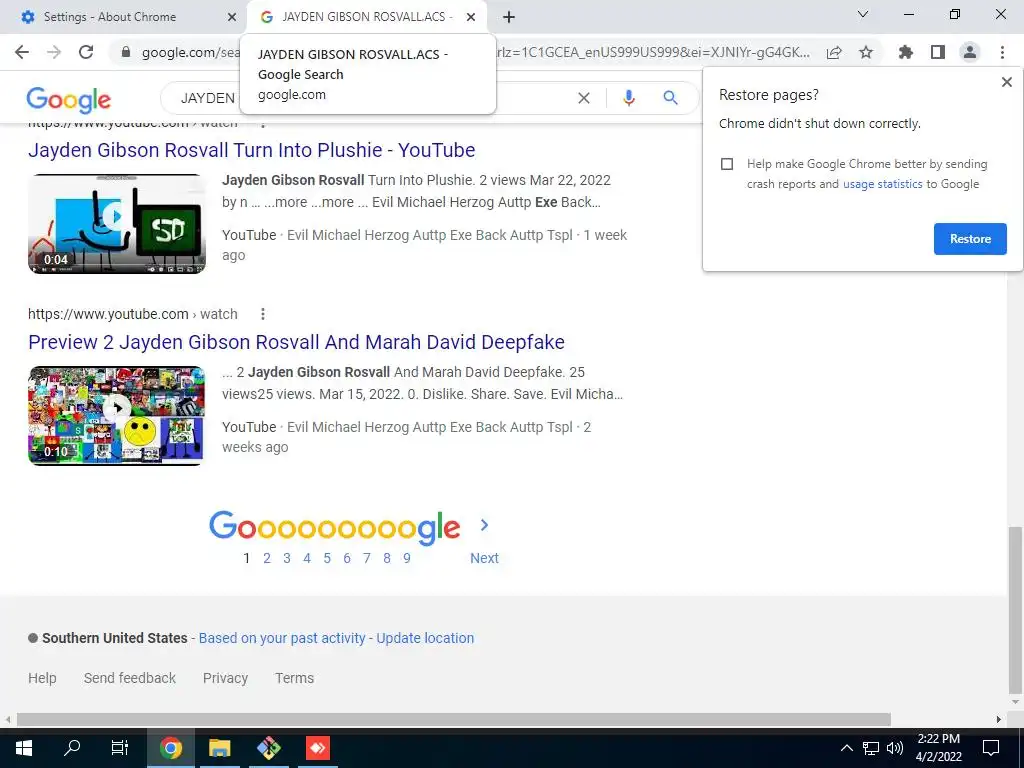Viewport: 1024px width, 768px height.
Task: Open the notification center icon
Action: click(x=991, y=748)
